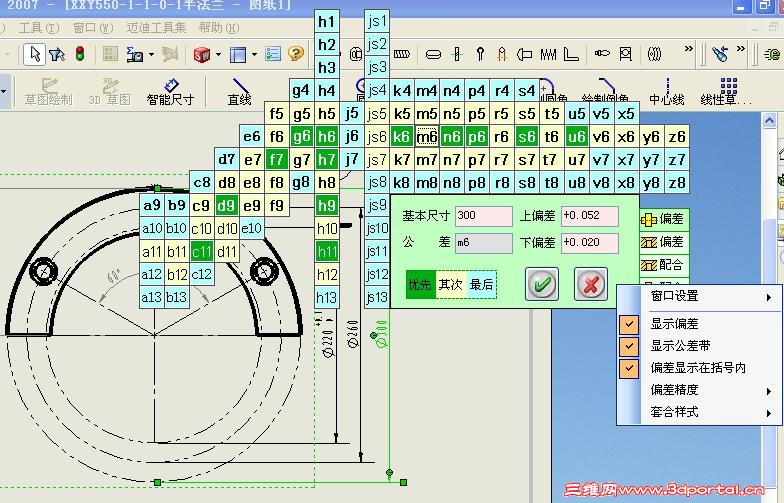Screen dimensions: 784x503
Task: Choose tolerance cell js6
Action: tap(376, 136)
